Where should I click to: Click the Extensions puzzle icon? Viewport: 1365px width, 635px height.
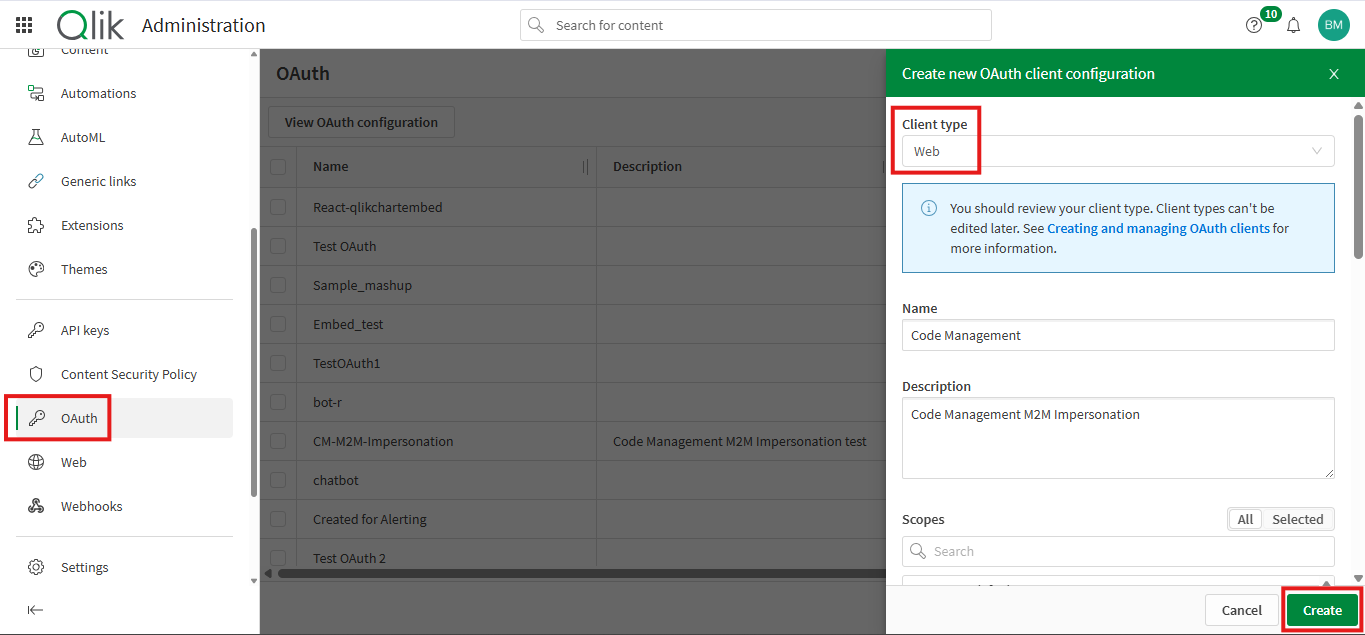pos(36,225)
